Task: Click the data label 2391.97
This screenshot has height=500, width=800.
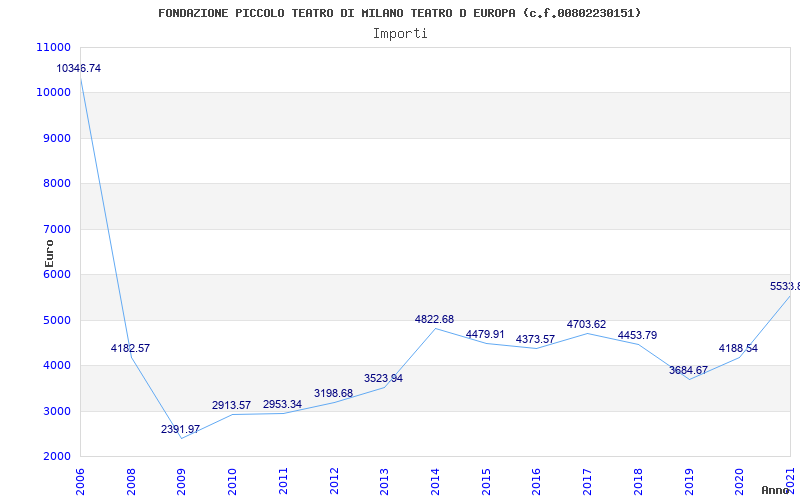Action: (x=181, y=430)
